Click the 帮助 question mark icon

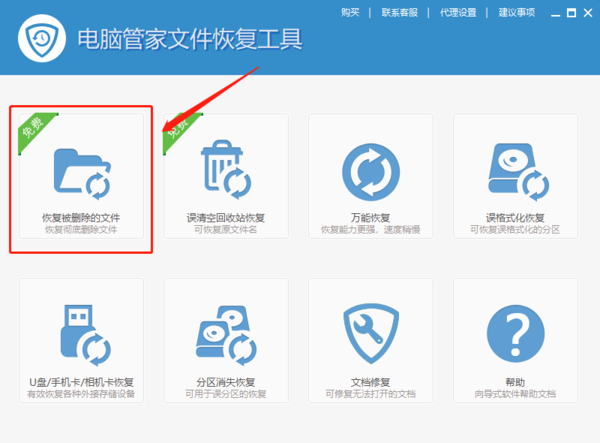click(515, 334)
